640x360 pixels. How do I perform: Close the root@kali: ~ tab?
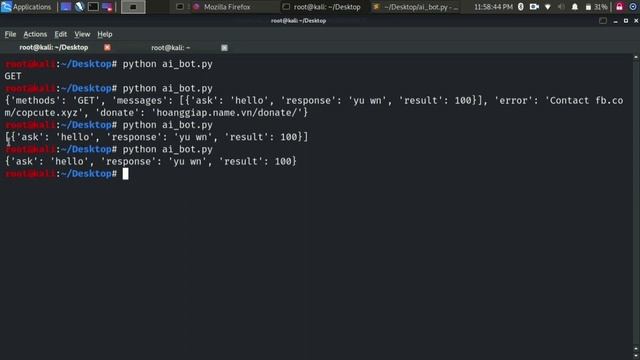point(224,48)
